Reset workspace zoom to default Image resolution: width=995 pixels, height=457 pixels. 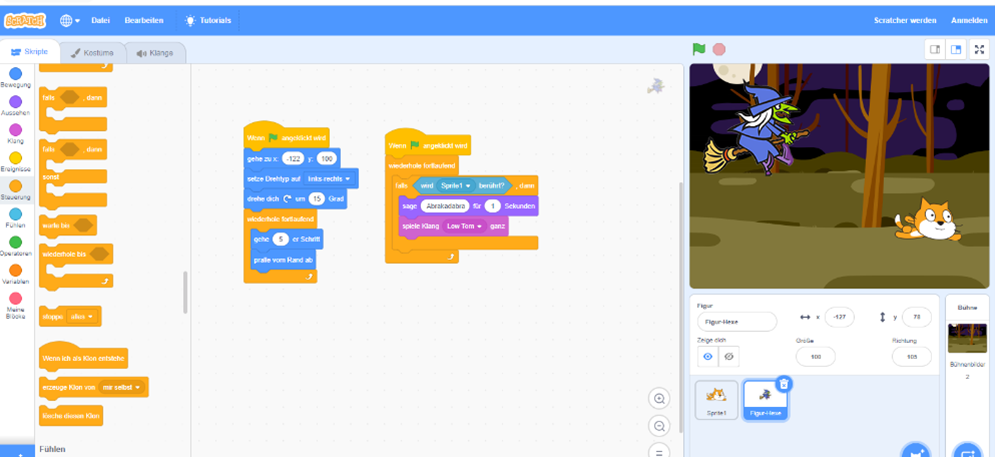659,452
